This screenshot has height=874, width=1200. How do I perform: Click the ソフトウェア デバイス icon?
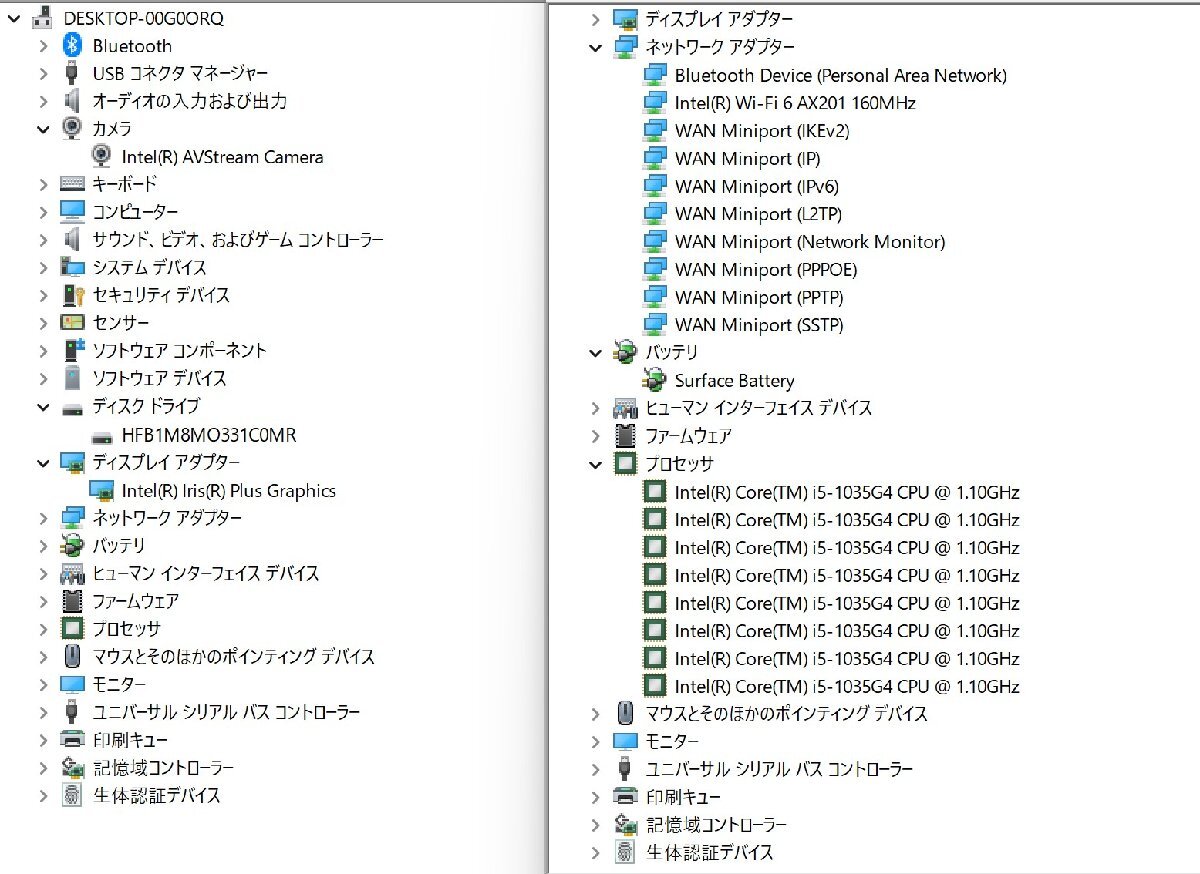72,378
